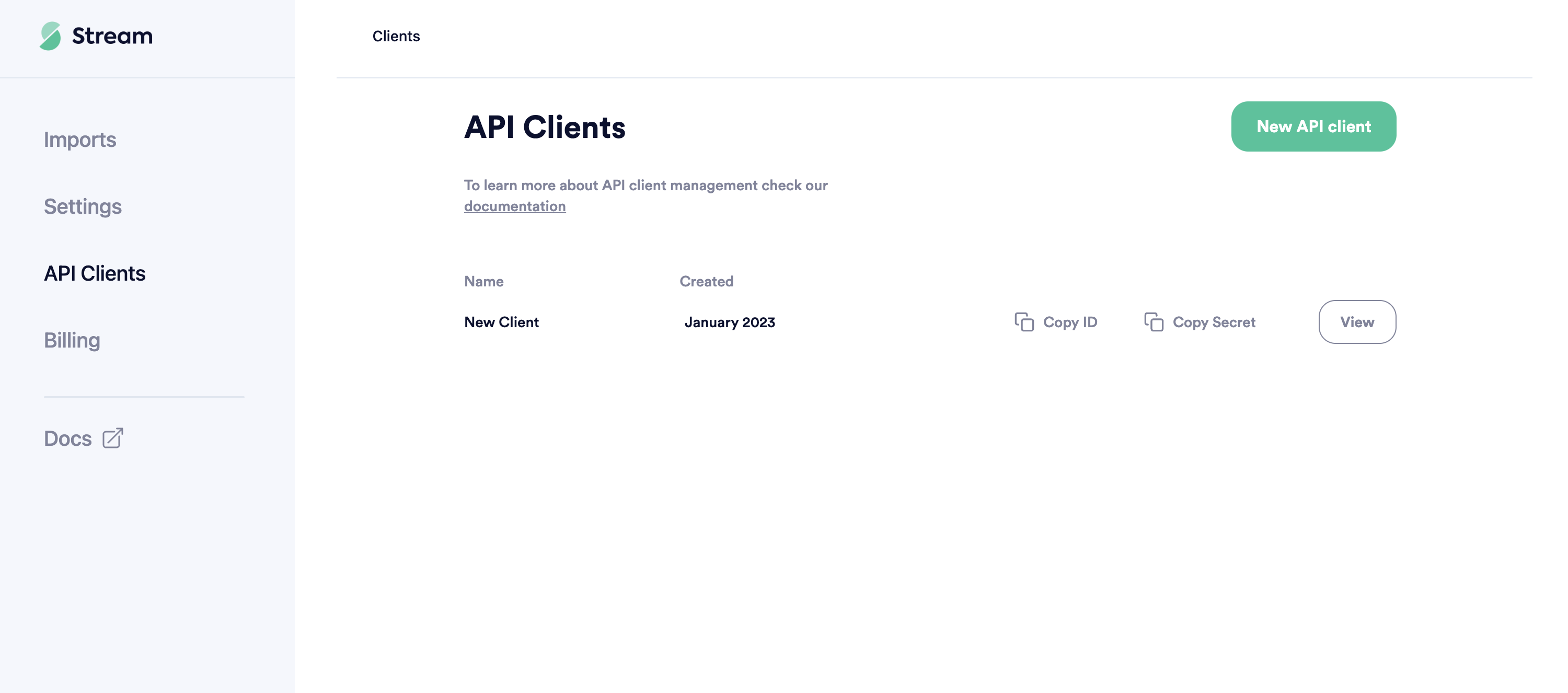Click the Stream brand name text

coord(112,36)
